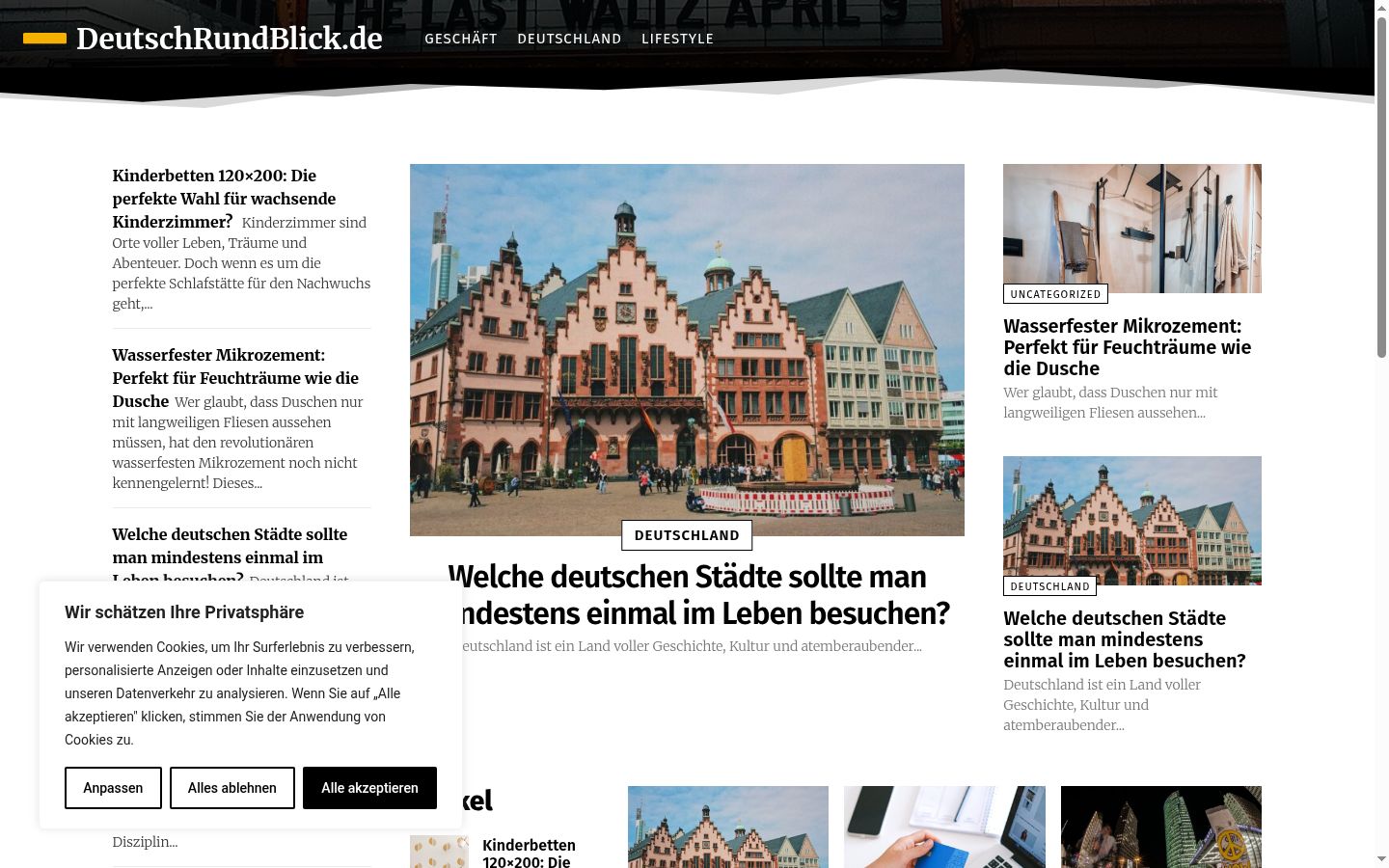Screen dimensions: 1389x868
Task: Open bottom row Römer buildings thumbnail
Action: click(x=728, y=827)
